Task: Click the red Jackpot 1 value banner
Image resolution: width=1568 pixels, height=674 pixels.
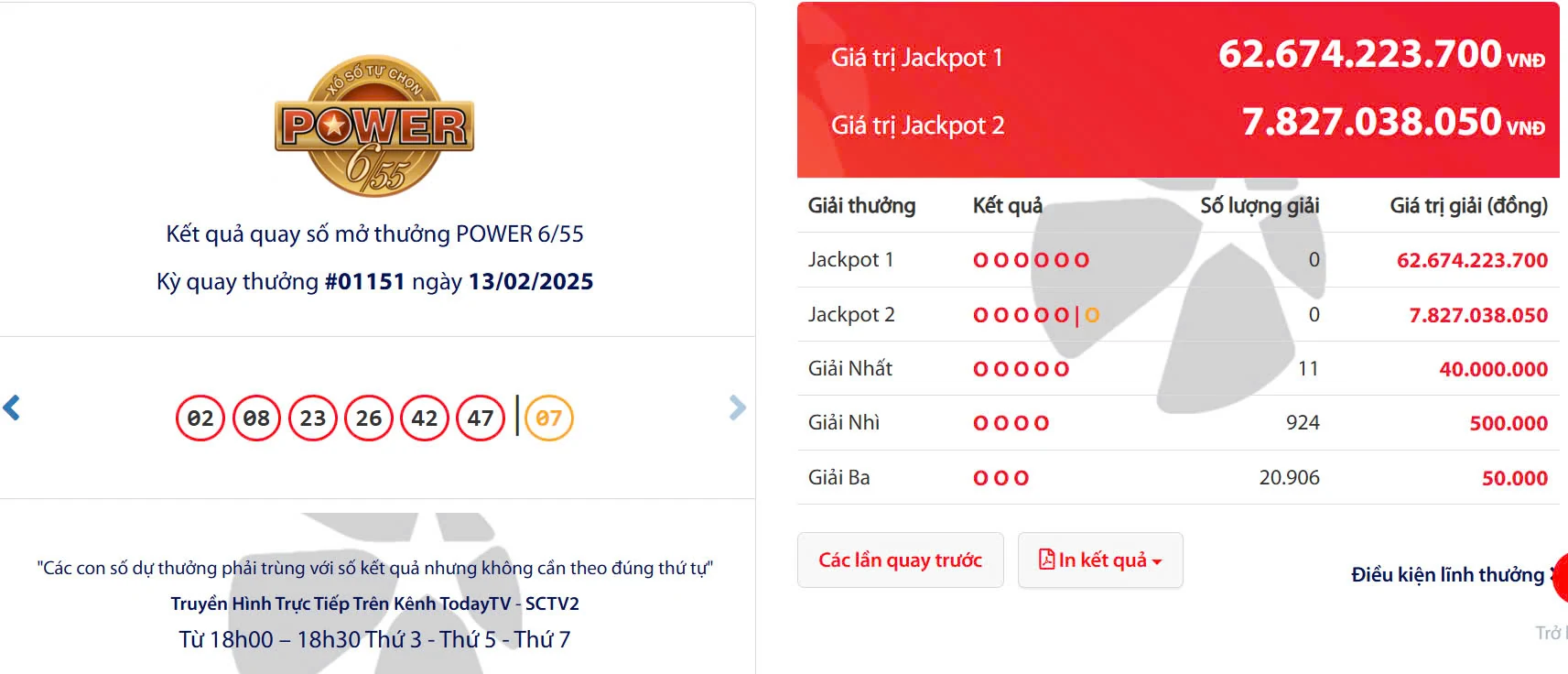Action: point(1181,57)
